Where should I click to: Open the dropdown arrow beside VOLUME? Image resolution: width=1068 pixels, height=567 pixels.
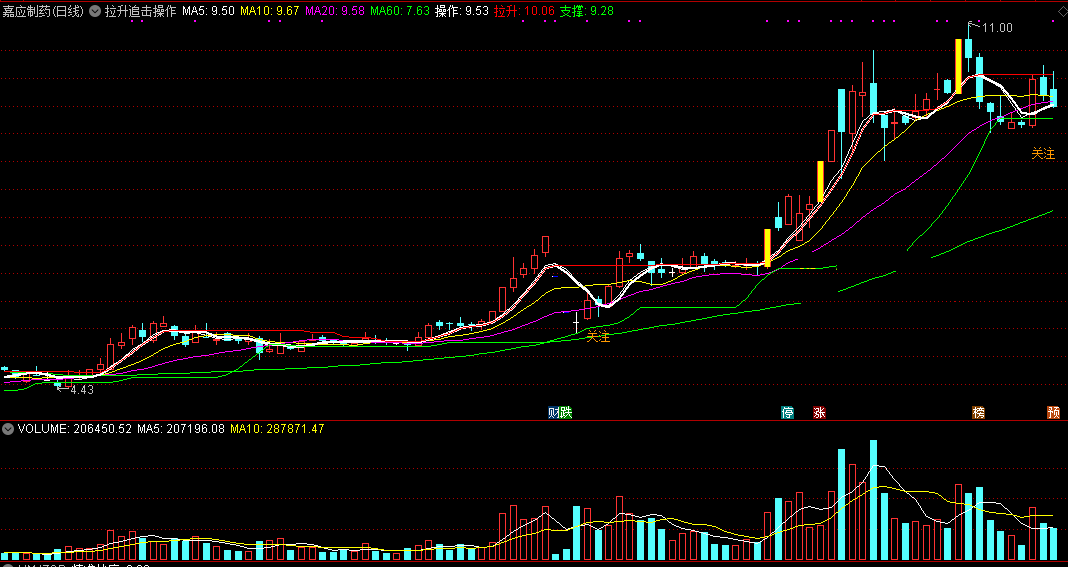pos(8,429)
